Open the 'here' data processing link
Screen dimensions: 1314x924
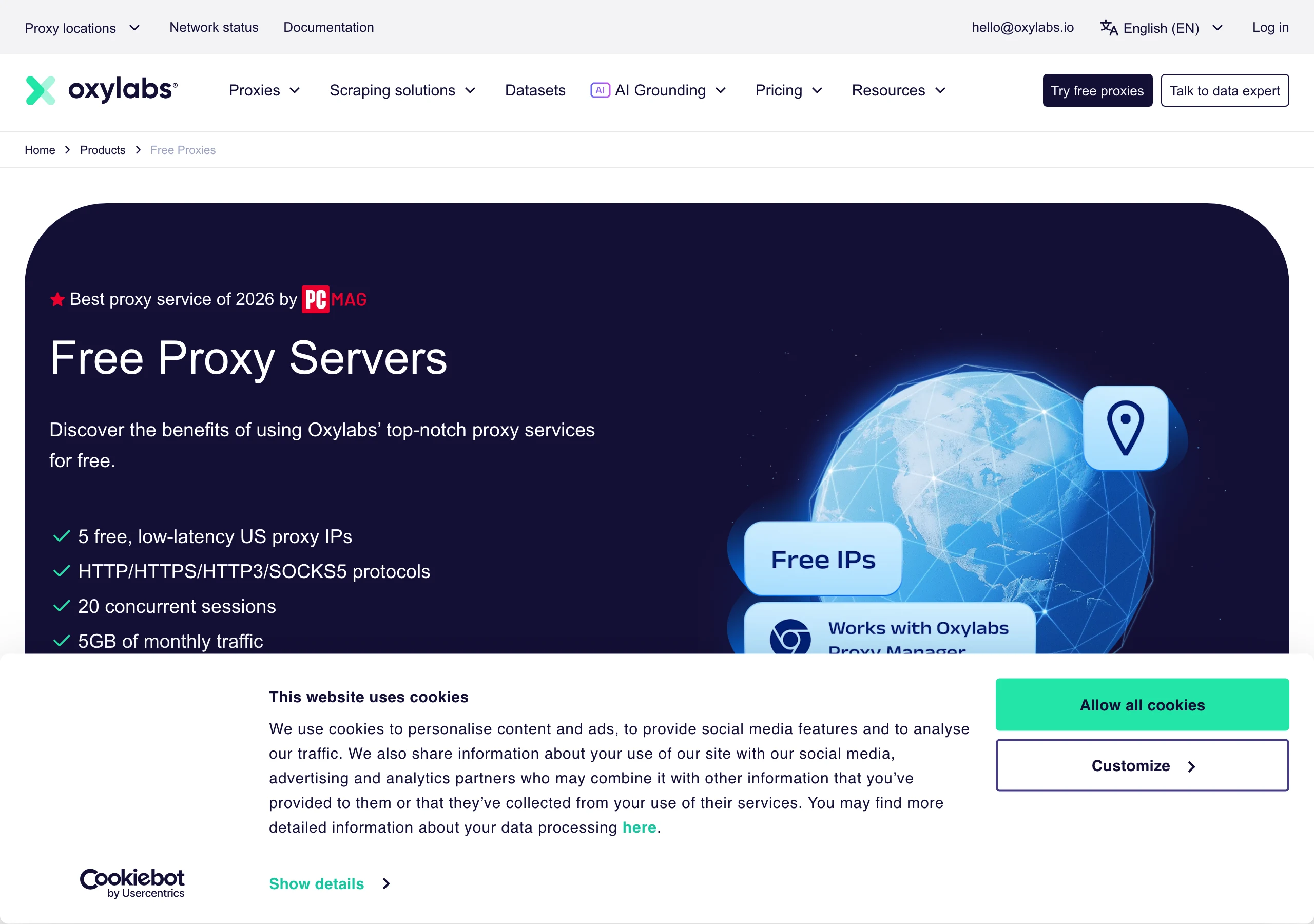(639, 827)
